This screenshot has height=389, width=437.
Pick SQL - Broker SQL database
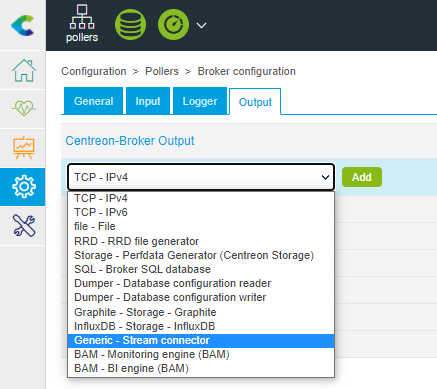[201, 269]
